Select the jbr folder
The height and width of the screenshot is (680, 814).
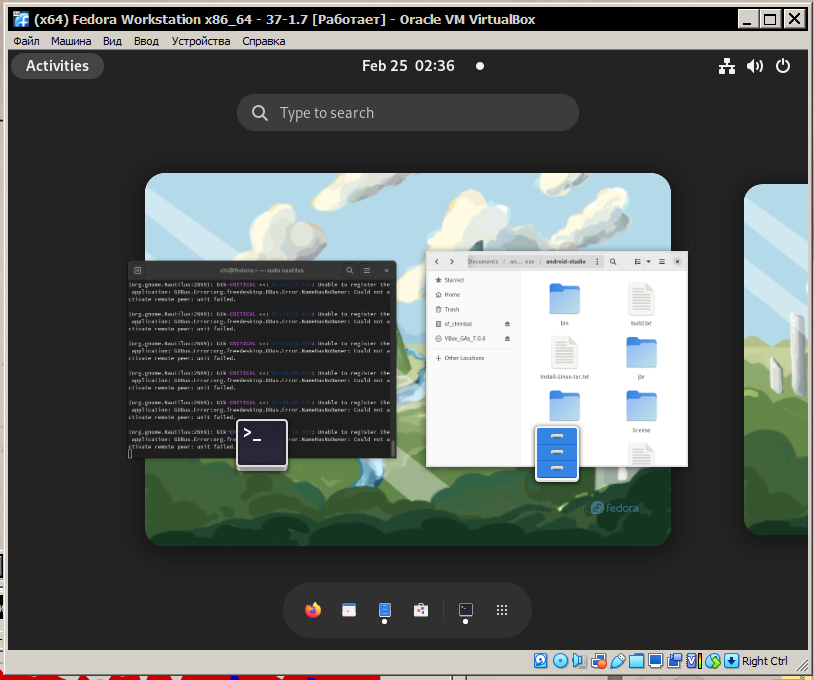click(x=641, y=358)
